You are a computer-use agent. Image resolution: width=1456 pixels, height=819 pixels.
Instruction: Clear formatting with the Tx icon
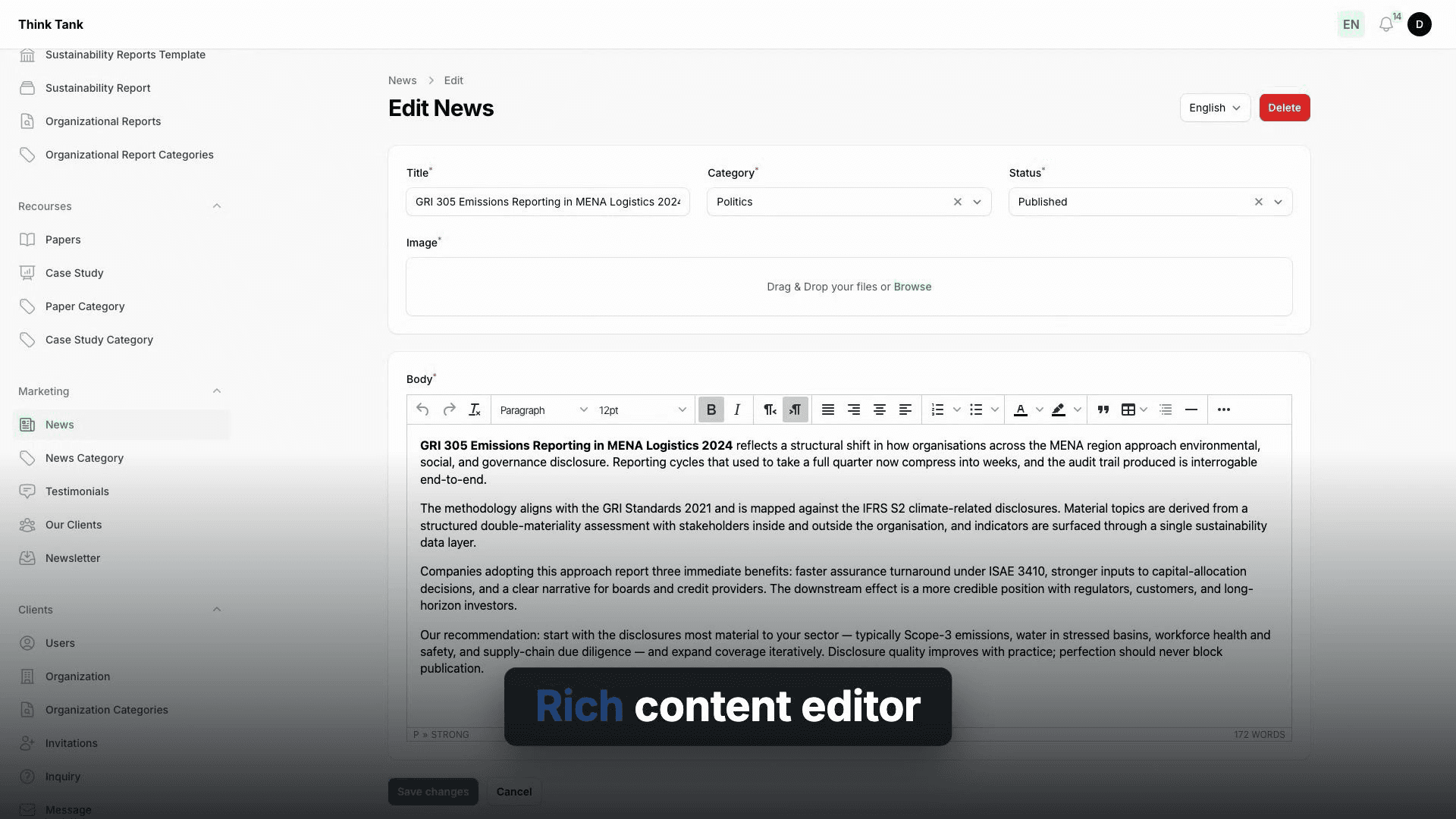tap(475, 409)
